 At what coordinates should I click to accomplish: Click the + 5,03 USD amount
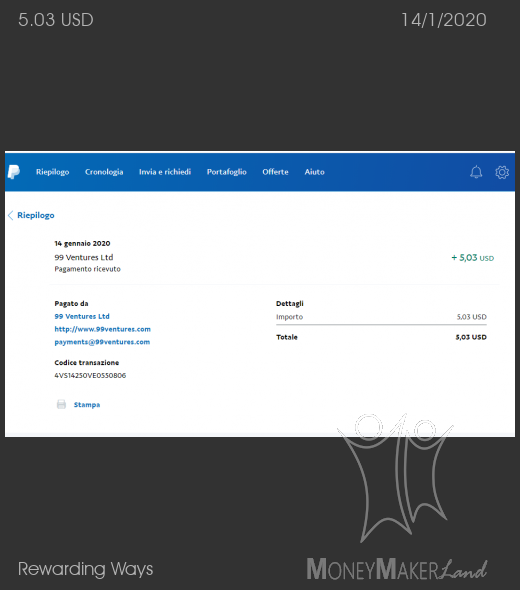coord(473,258)
